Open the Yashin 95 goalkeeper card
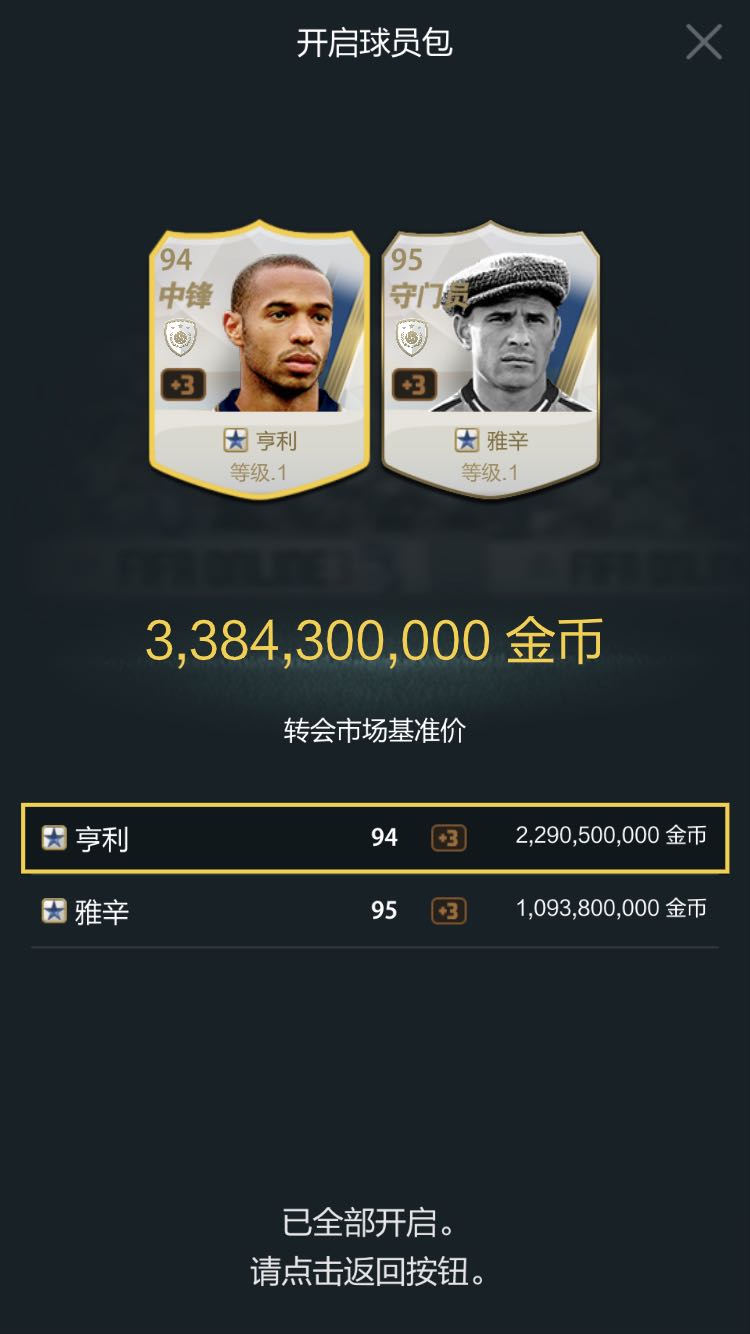Screen dimensions: 750x1334 491,360
